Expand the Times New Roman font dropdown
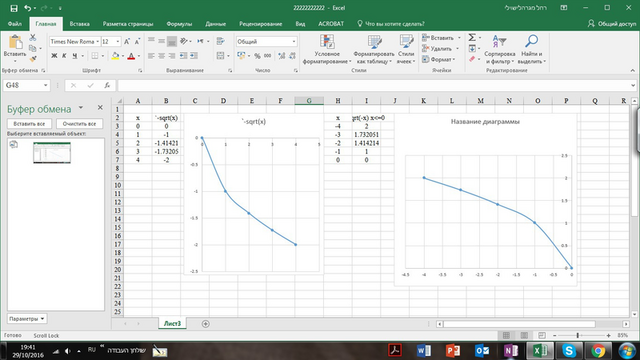 pos(98,42)
